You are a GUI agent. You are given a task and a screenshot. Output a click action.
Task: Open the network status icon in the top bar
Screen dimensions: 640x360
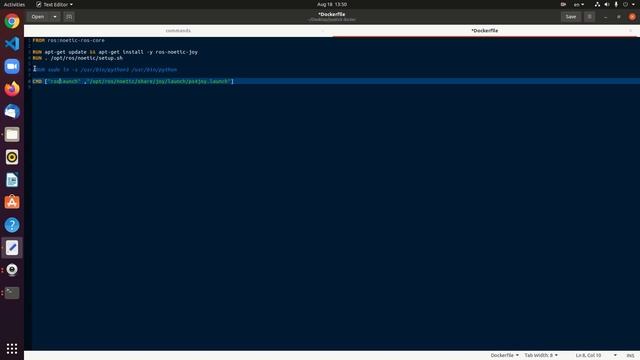tap(597, 4)
